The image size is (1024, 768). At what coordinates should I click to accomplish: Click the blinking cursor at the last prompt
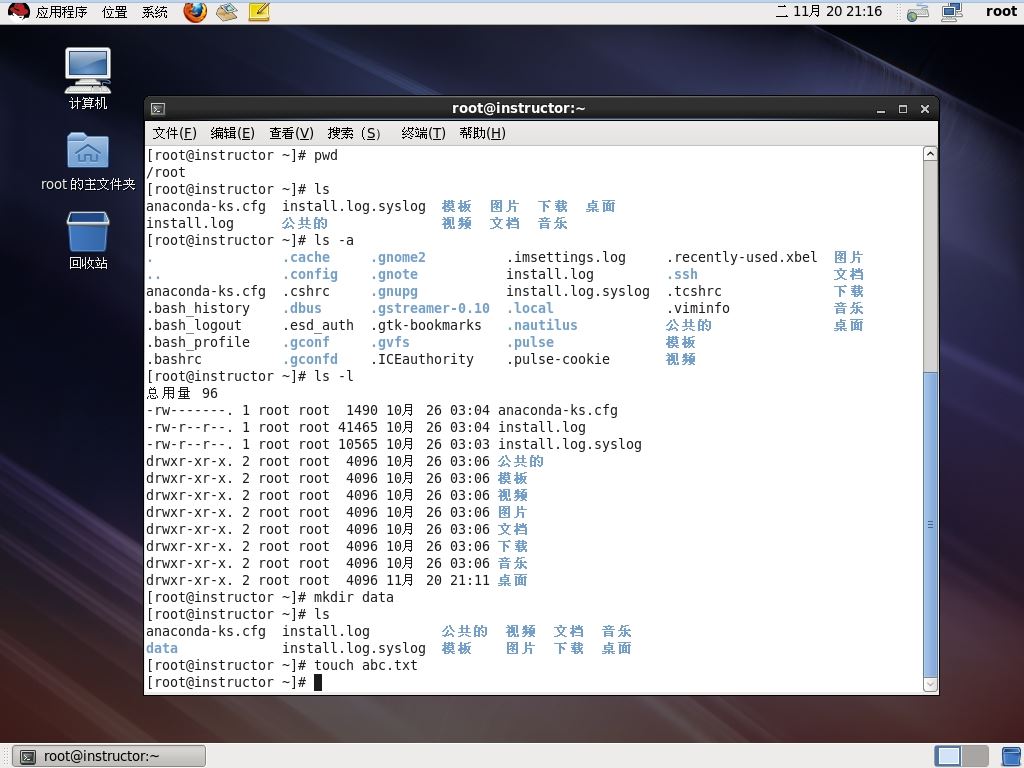click(318, 682)
